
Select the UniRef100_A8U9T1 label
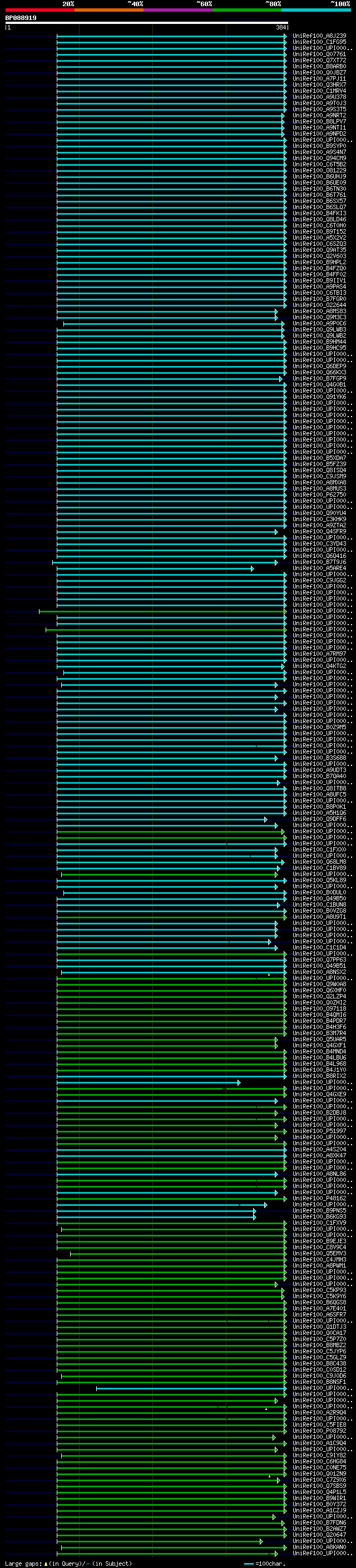319,917
